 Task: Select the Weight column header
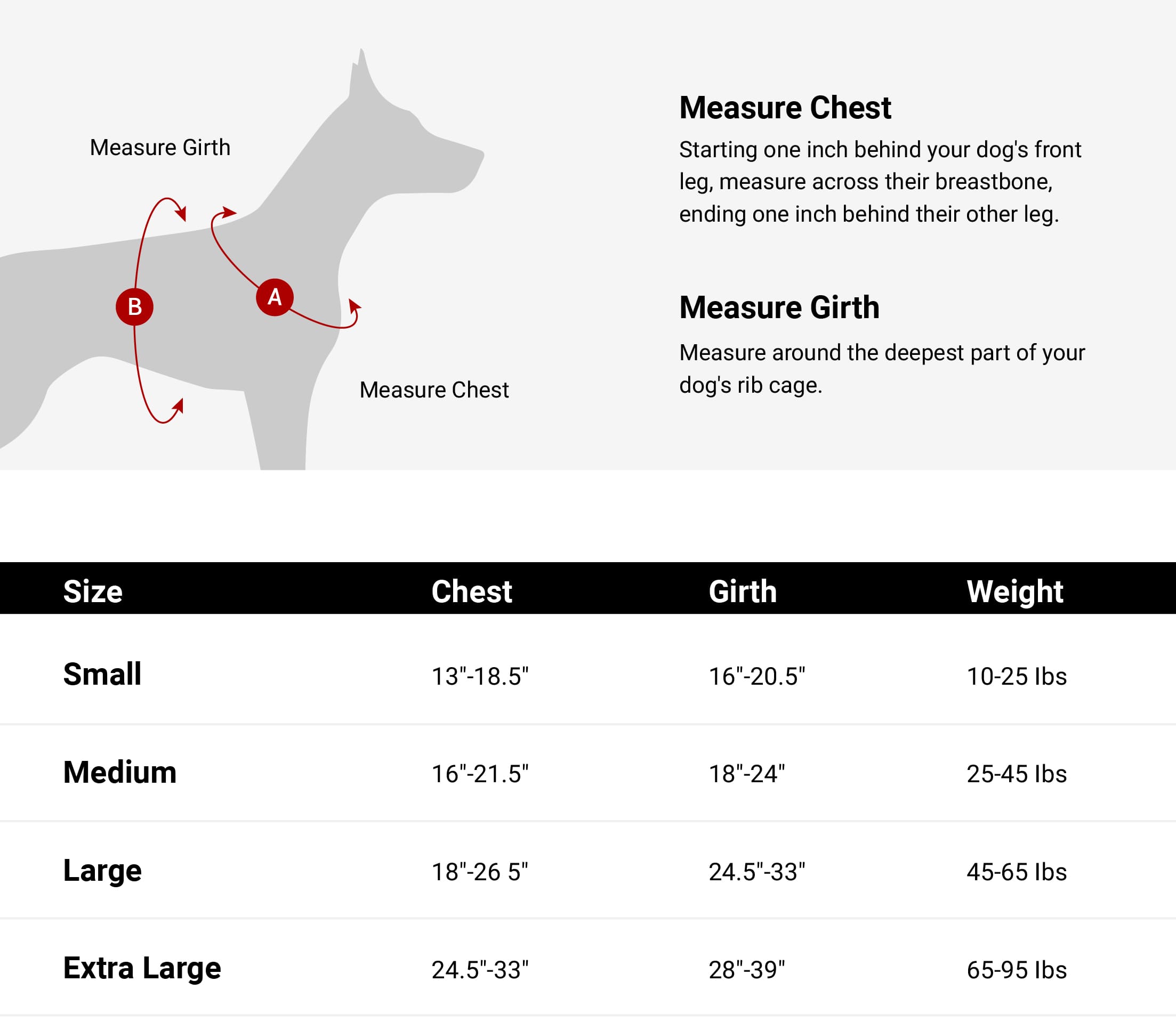pyautogui.click(x=1014, y=591)
